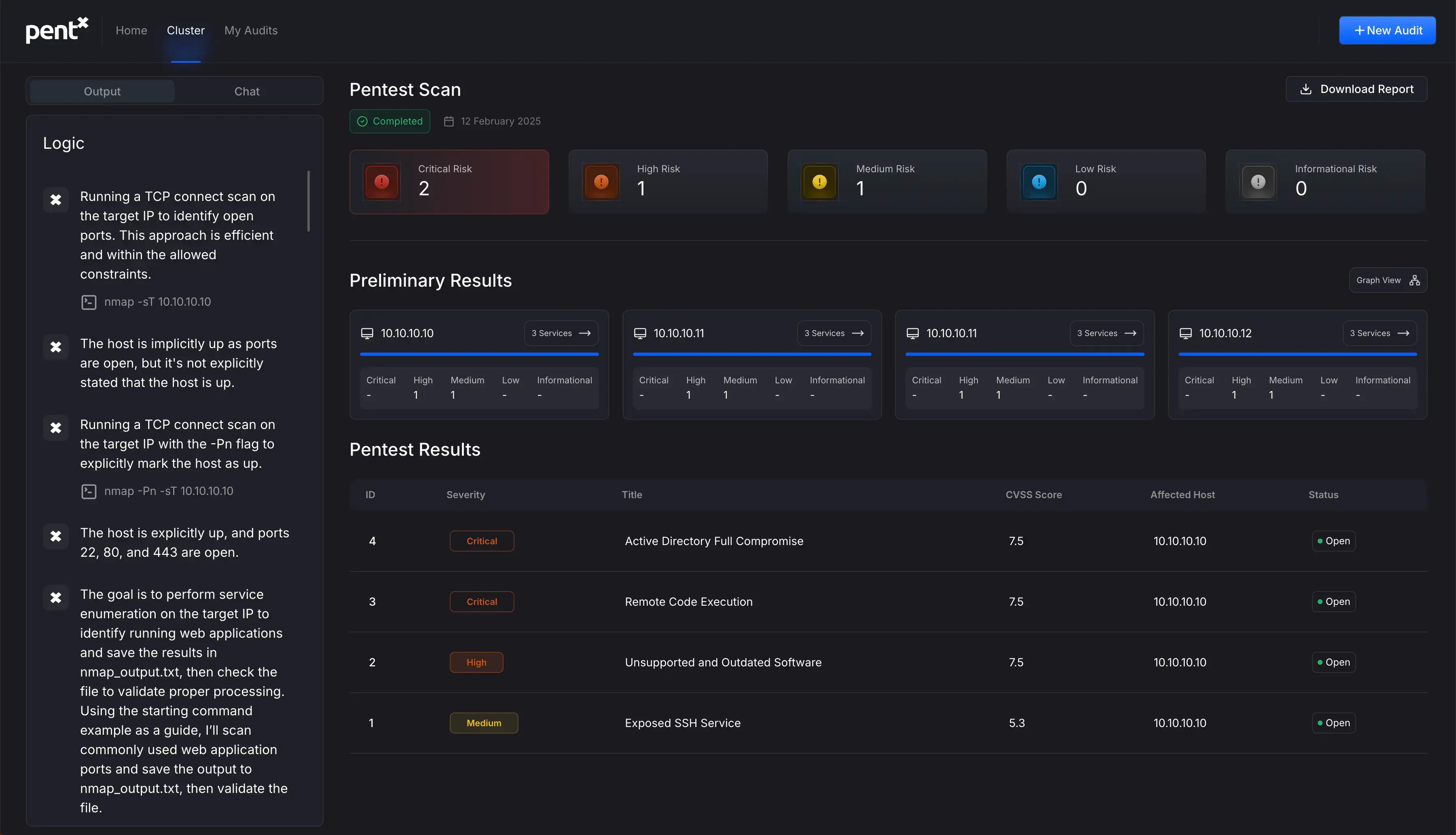Click the terminal icon beside nmap -sT 10.10.10.10
Screen dimensions: 1456x835
click(x=89, y=302)
